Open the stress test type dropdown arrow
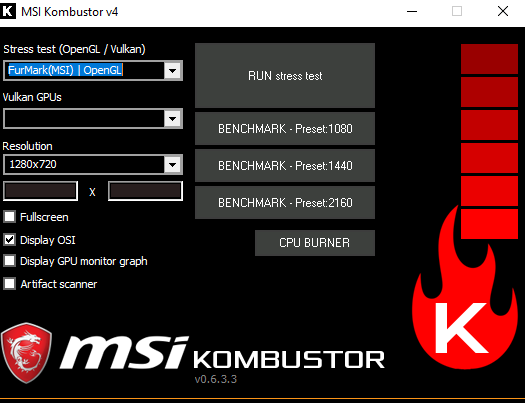 172,71
